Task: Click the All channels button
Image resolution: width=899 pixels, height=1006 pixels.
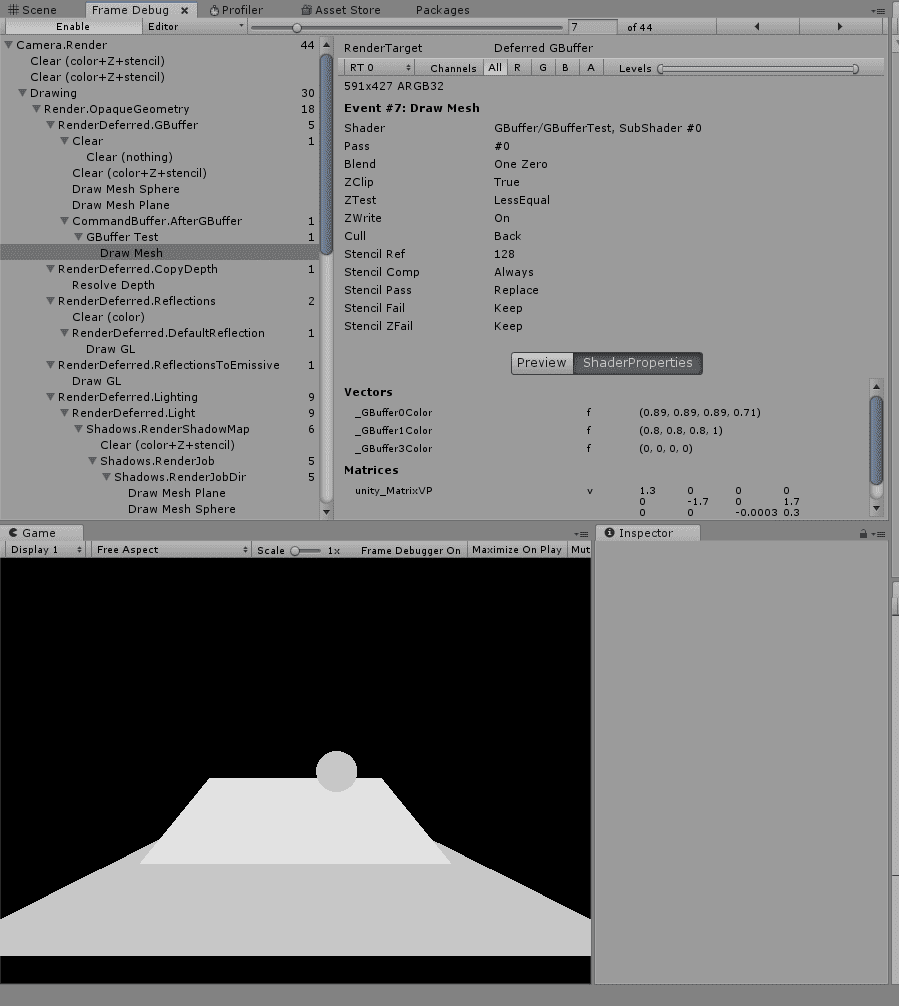Action: 496,68
